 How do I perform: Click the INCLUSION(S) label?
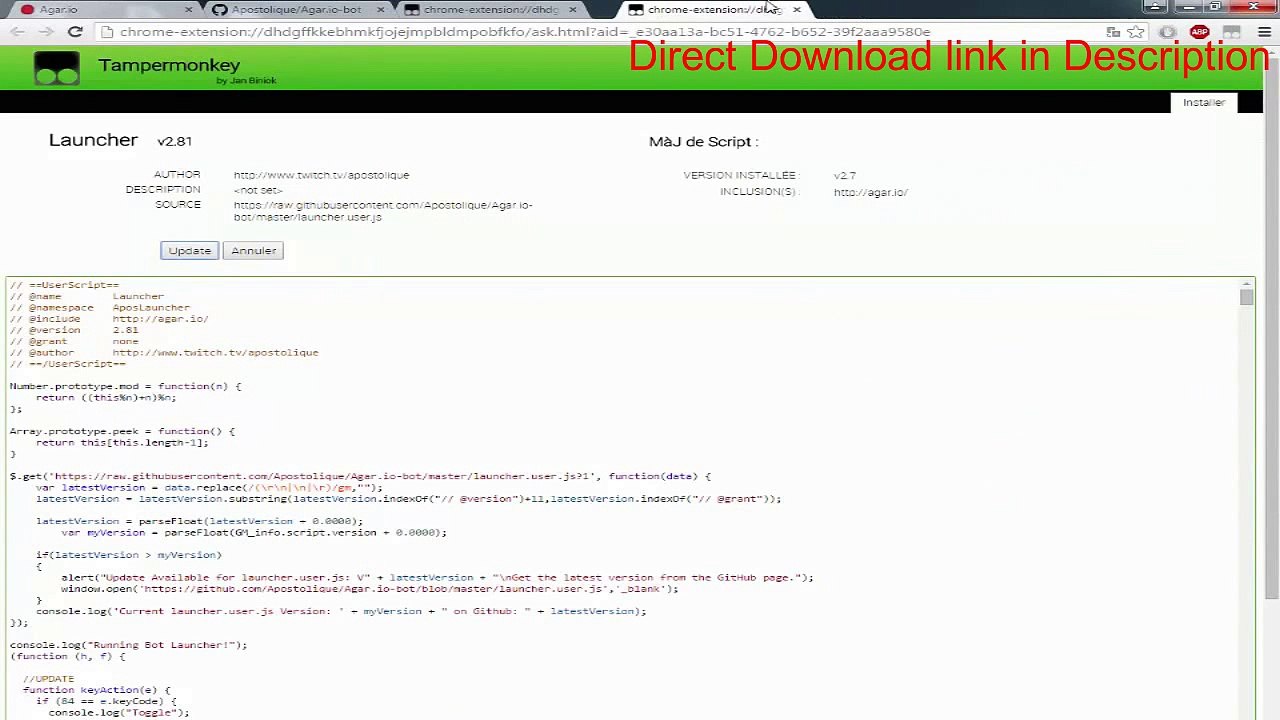point(758,192)
